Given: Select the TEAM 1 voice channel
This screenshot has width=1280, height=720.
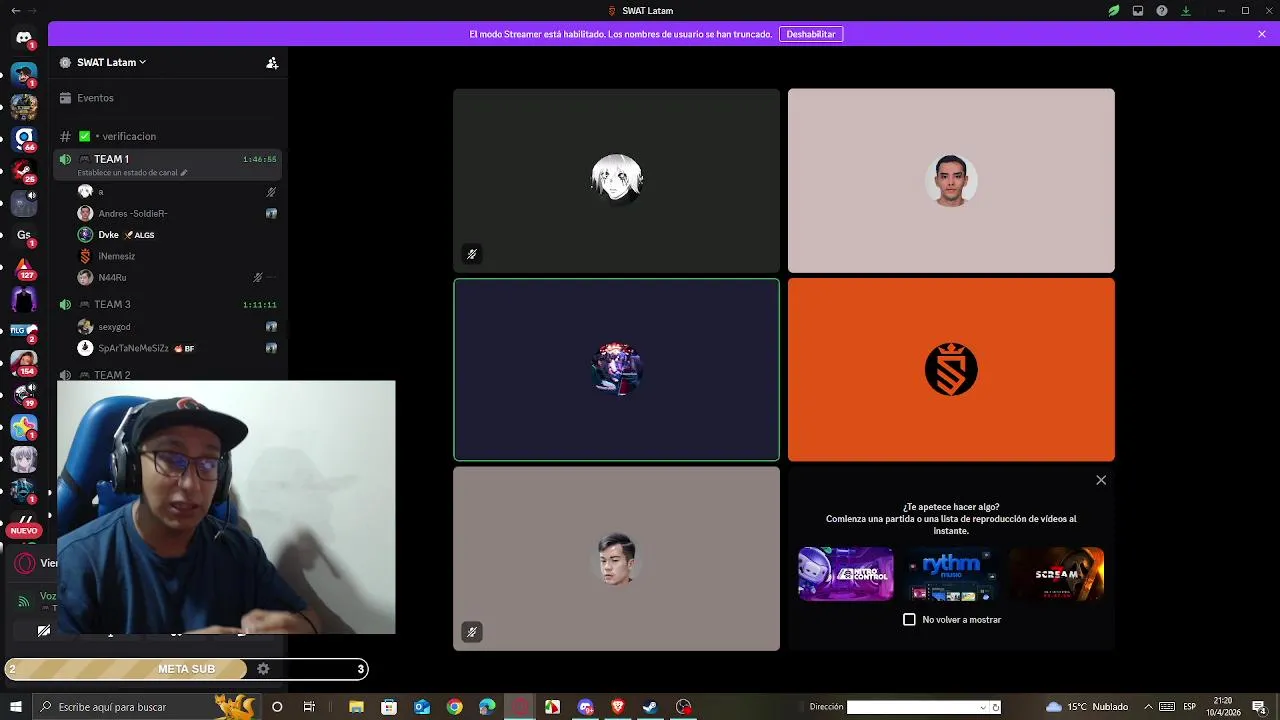Looking at the screenshot, I should click(168, 164).
